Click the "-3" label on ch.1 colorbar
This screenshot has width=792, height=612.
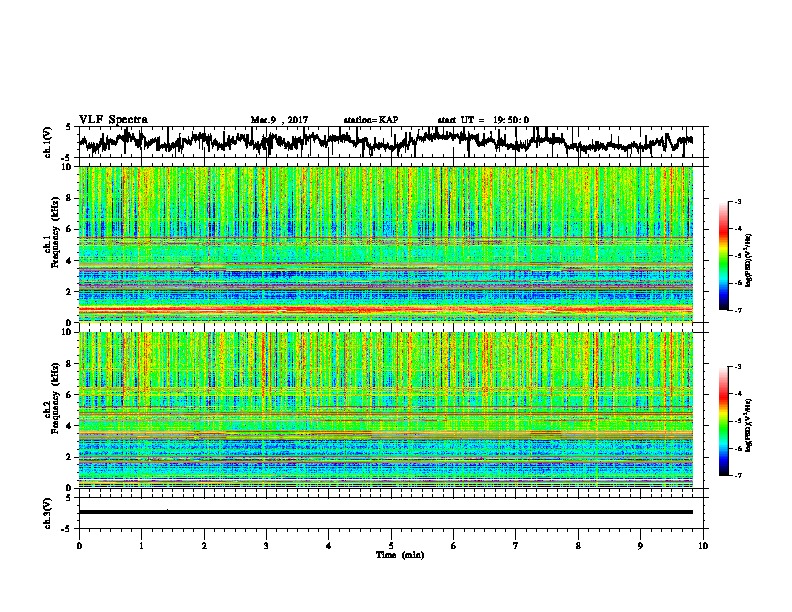[738, 202]
